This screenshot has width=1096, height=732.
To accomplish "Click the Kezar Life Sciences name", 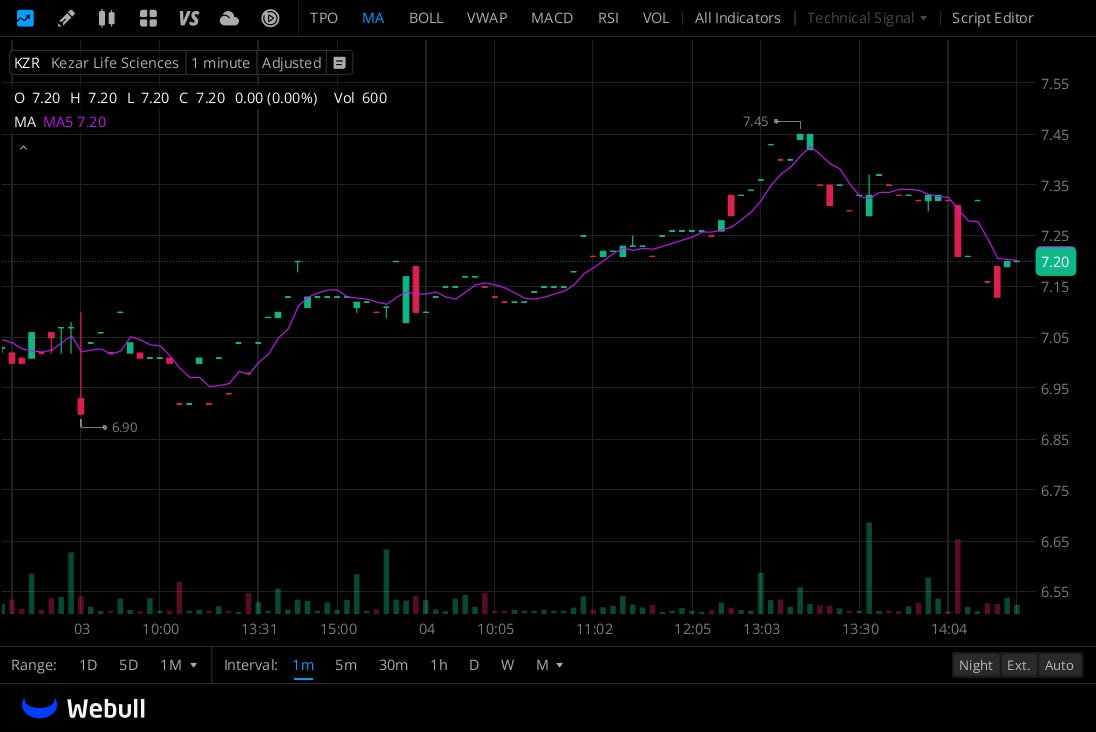I will pos(115,63).
